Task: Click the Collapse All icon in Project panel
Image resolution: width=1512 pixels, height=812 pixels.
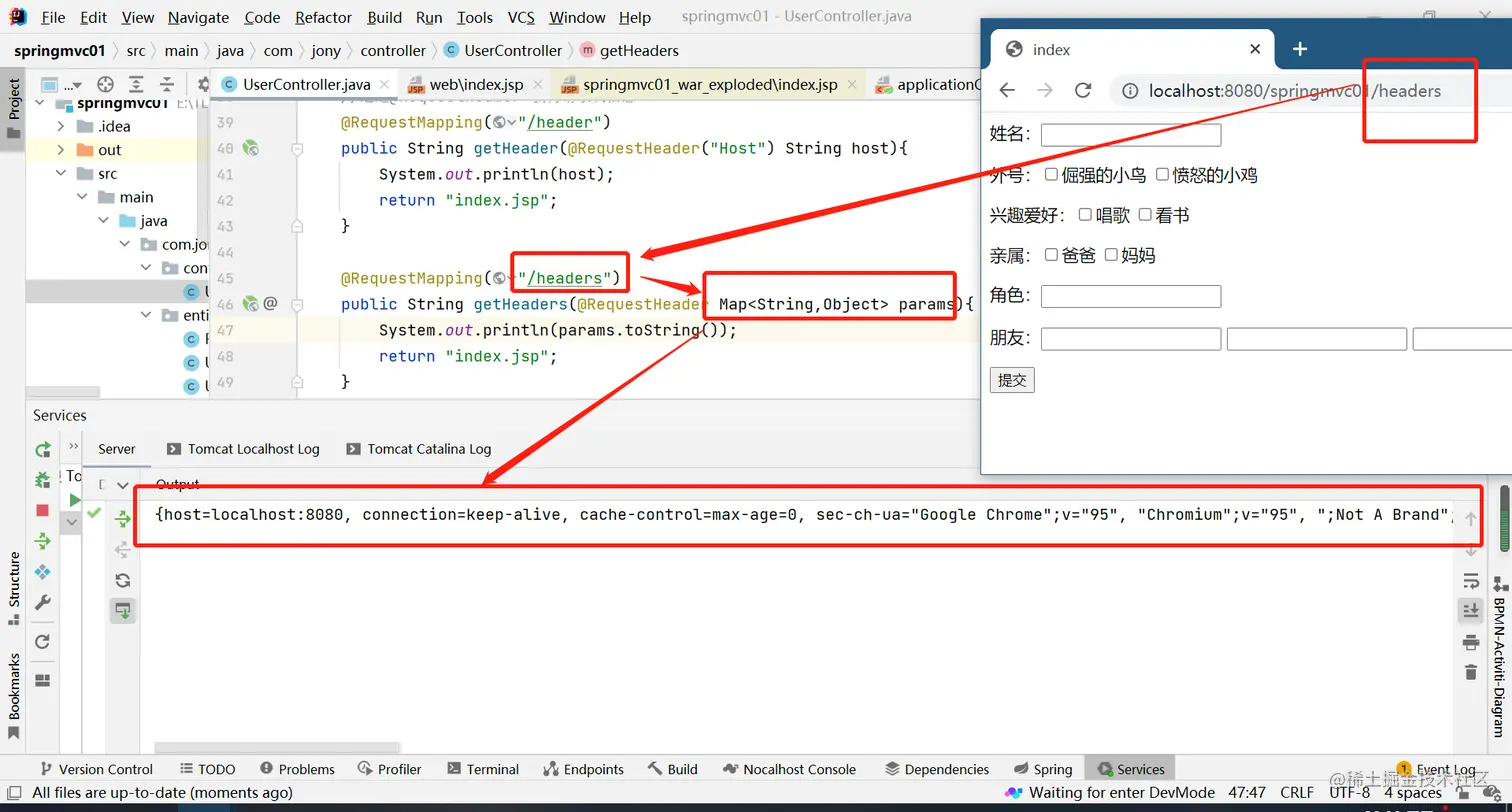Action: click(x=166, y=84)
